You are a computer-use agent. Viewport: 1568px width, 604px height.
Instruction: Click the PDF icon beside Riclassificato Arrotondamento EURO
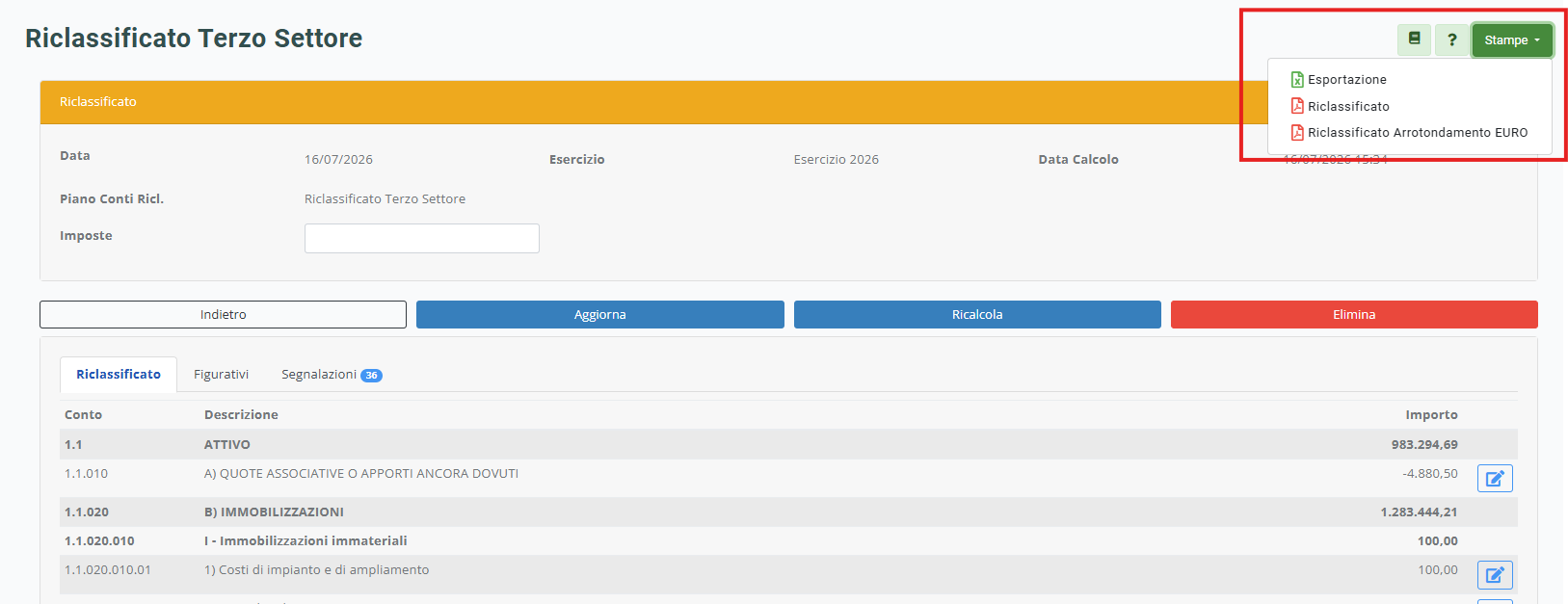1297,133
